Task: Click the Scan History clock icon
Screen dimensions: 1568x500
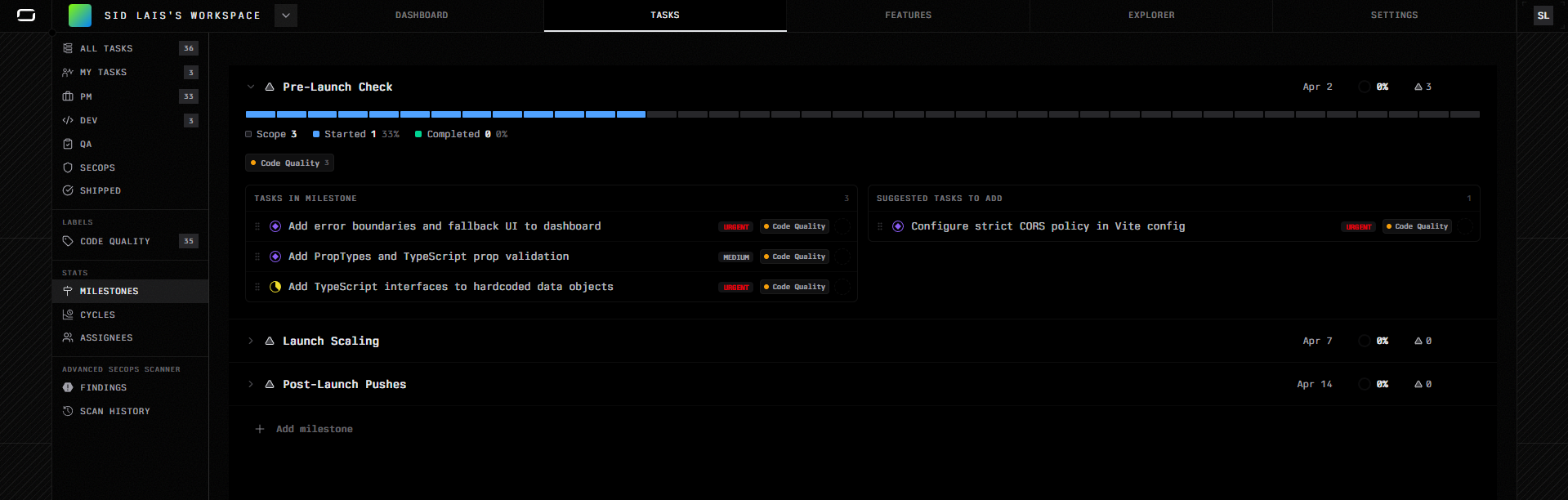Action: 68,411
